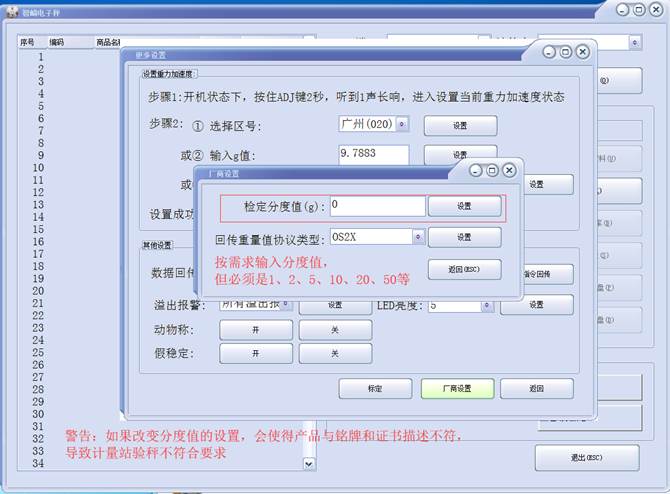The image size is (670, 494).
Task: Select row number 34 in the list
Action: pyautogui.click(x=38, y=463)
